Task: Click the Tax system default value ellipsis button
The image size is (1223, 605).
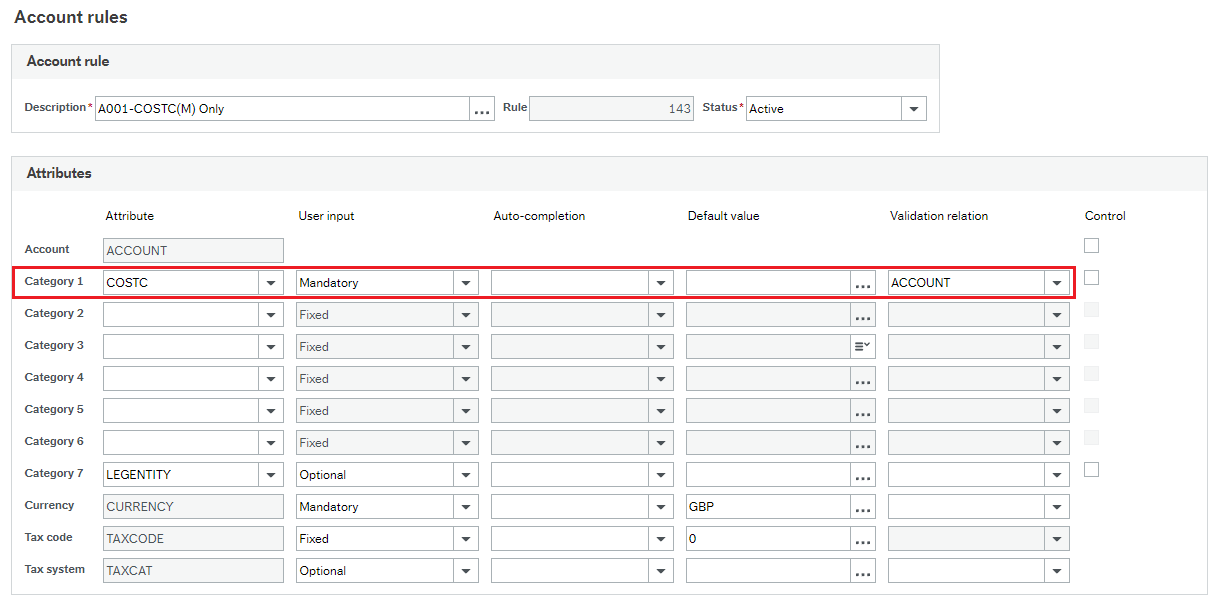Action: [862, 570]
